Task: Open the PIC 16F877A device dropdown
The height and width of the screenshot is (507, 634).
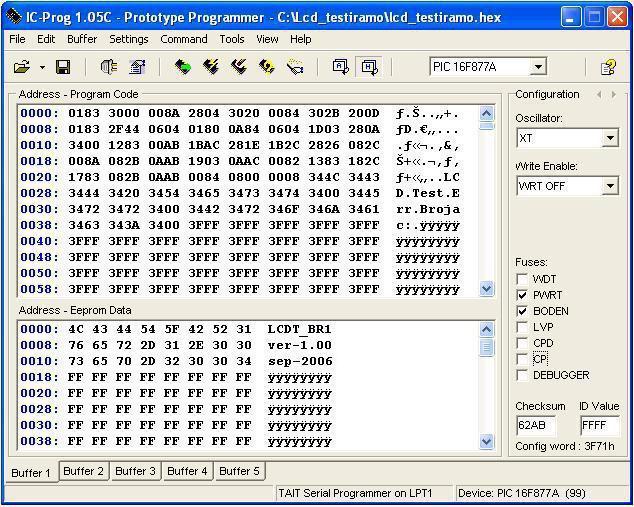Action: click(538, 67)
